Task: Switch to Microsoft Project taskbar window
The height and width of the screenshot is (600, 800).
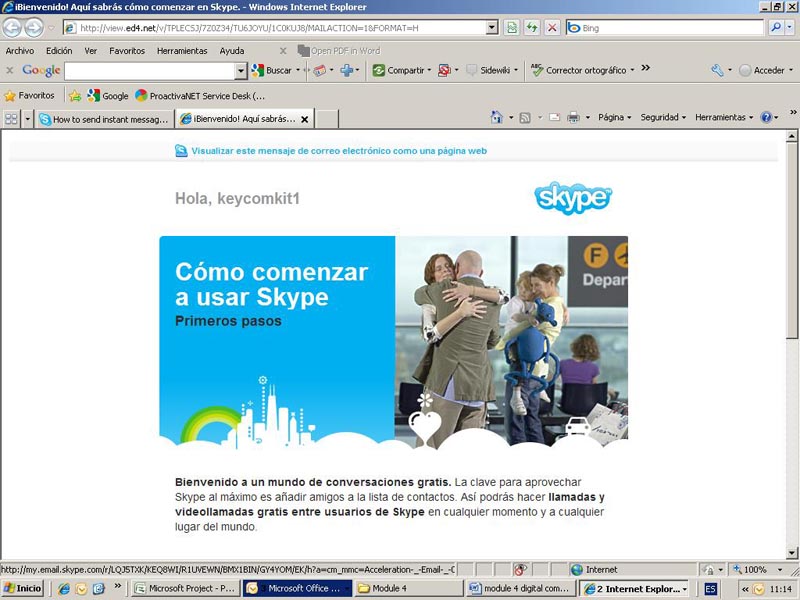Action: 185,588
